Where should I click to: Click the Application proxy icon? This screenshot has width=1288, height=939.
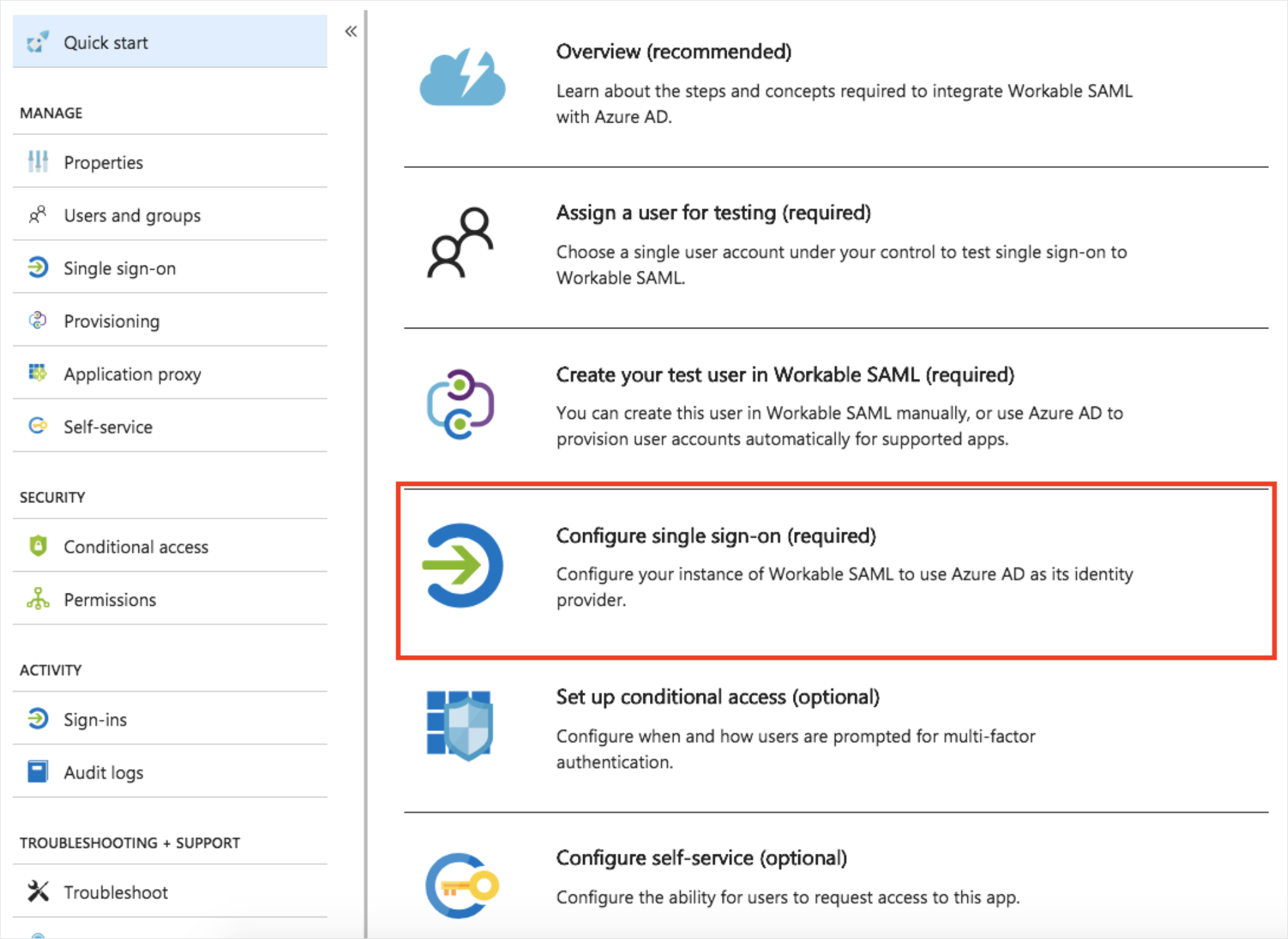[x=37, y=372]
